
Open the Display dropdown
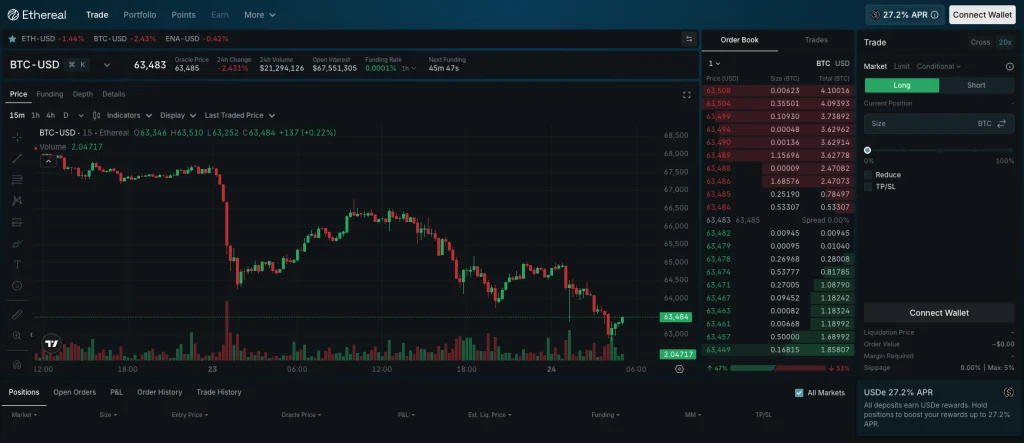tap(178, 115)
